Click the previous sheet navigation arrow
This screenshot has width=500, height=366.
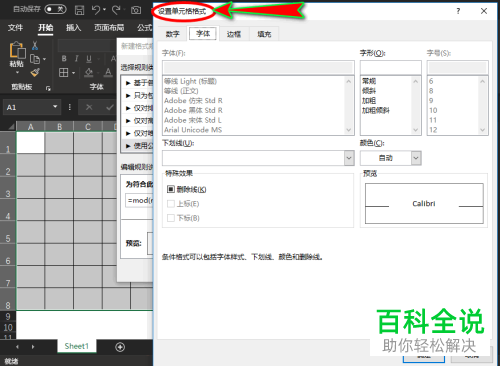(x=17, y=347)
